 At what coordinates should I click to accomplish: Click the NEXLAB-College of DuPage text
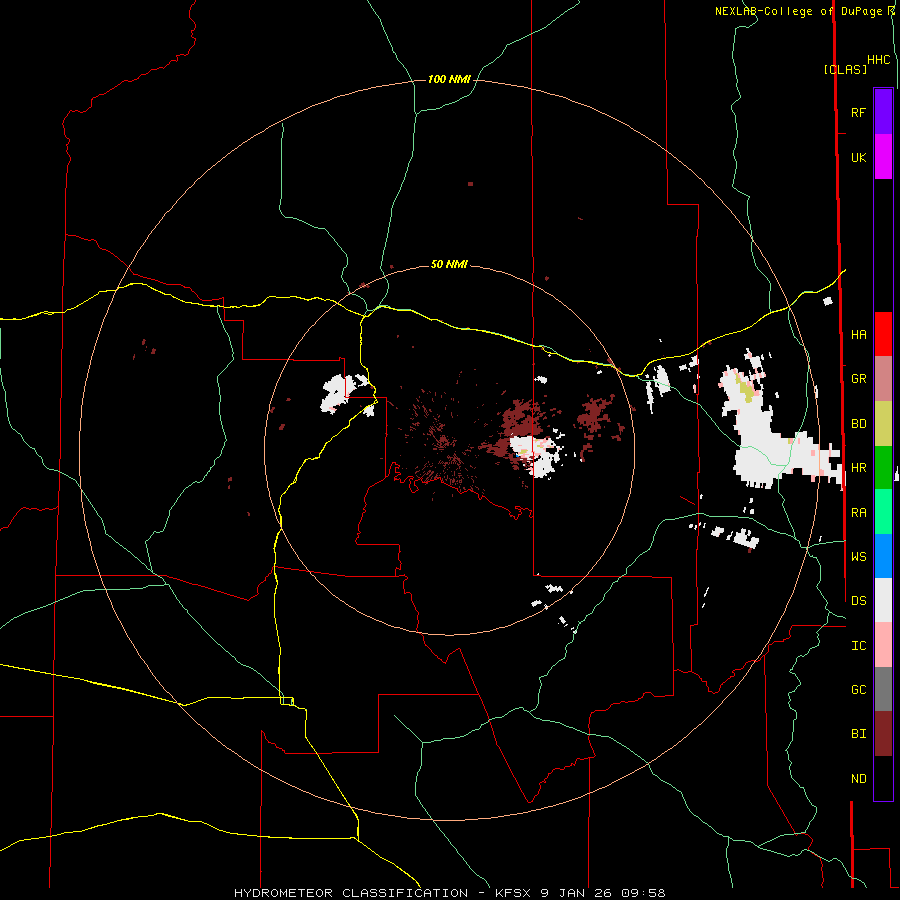[x=798, y=11]
